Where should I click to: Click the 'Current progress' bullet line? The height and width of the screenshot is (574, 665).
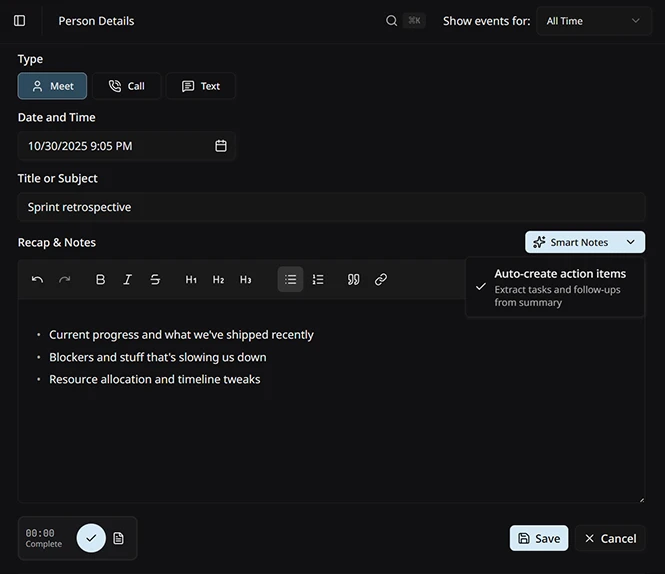pos(181,335)
